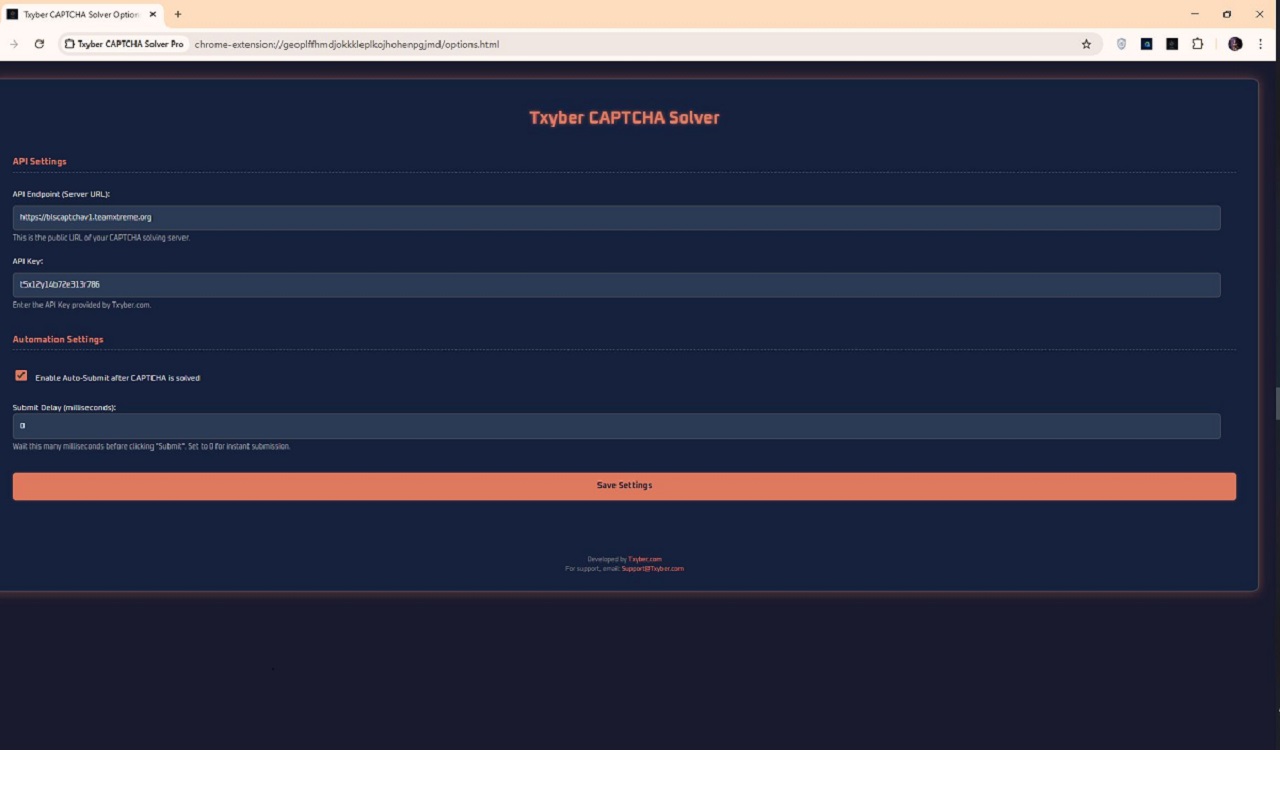Click the "Txyber CAPTCHA Solver" page title
The width and height of the screenshot is (1280, 800).
(x=624, y=117)
